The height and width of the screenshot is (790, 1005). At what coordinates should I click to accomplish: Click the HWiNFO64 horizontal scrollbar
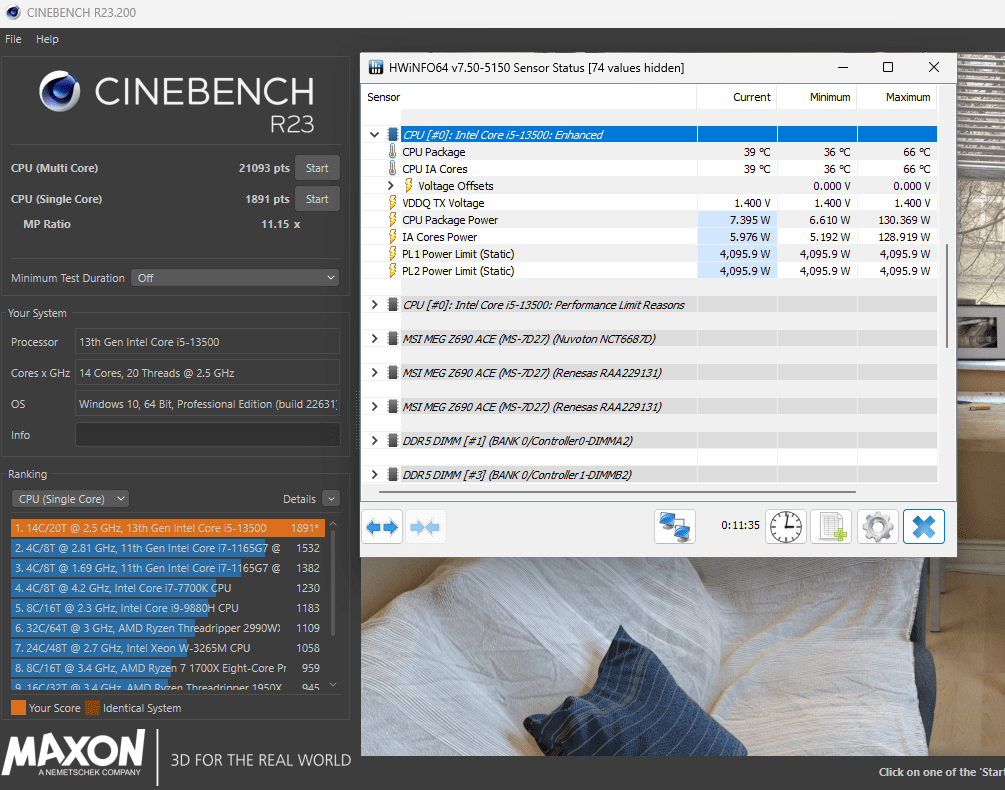coord(617,492)
